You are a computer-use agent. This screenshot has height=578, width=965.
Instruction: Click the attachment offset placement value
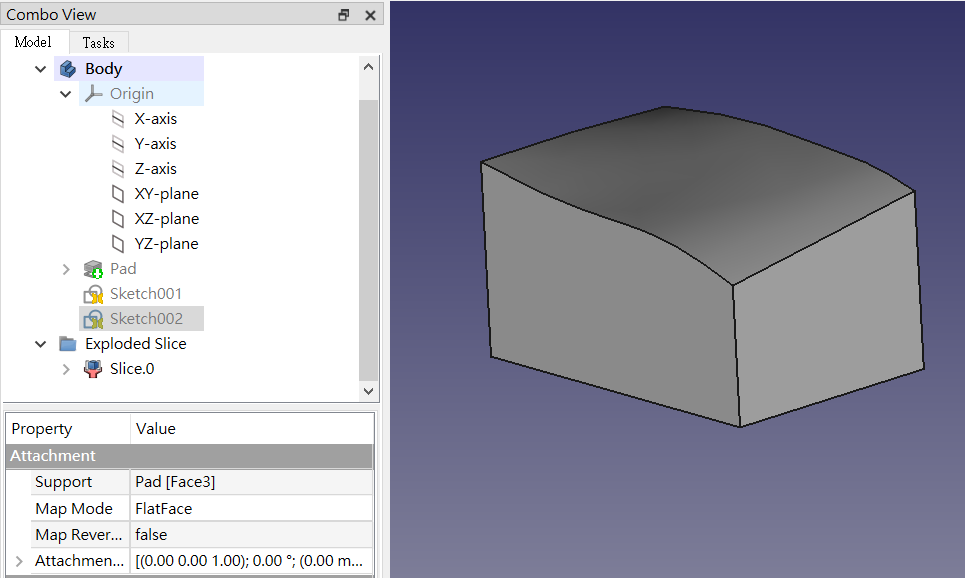(x=252, y=561)
